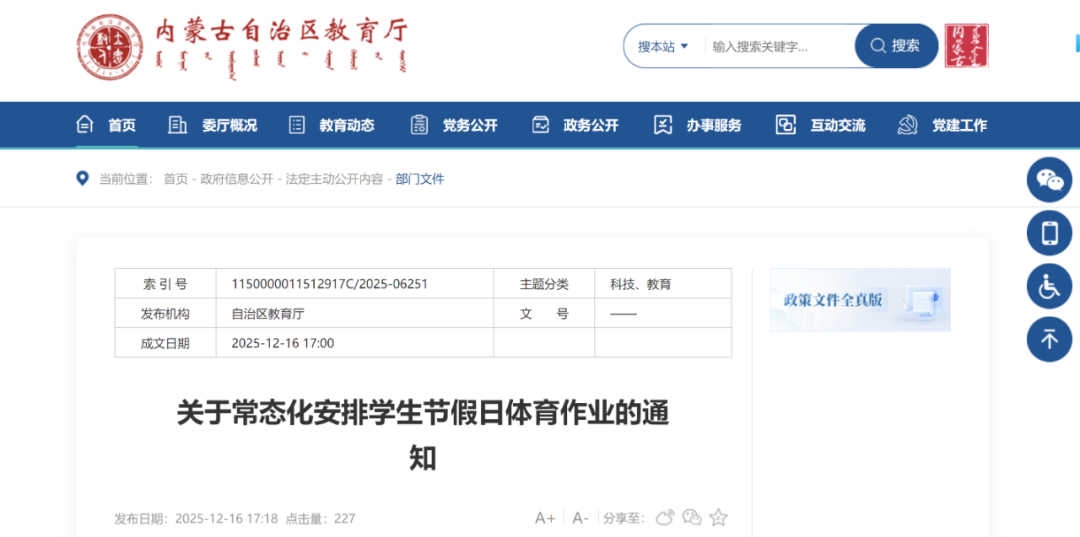Screen dimensions: 1080x537
Task: Decrease font size with A-
Action: click(580, 518)
